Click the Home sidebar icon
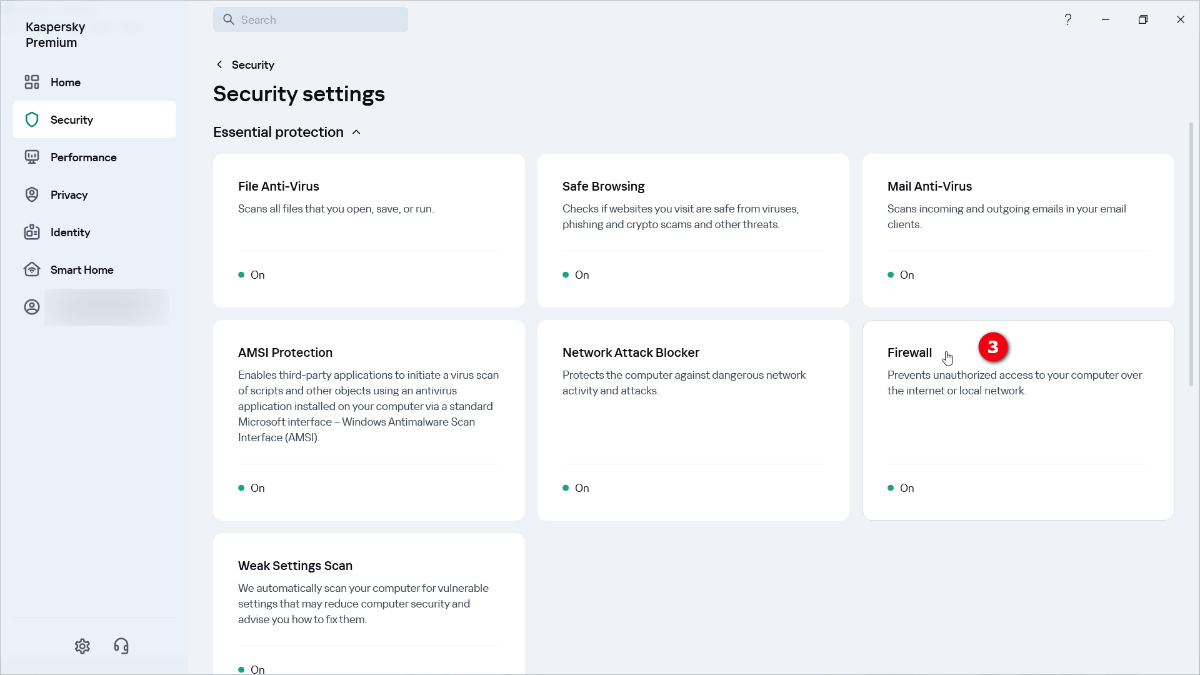This screenshot has width=1200, height=675. click(x=32, y=82)
